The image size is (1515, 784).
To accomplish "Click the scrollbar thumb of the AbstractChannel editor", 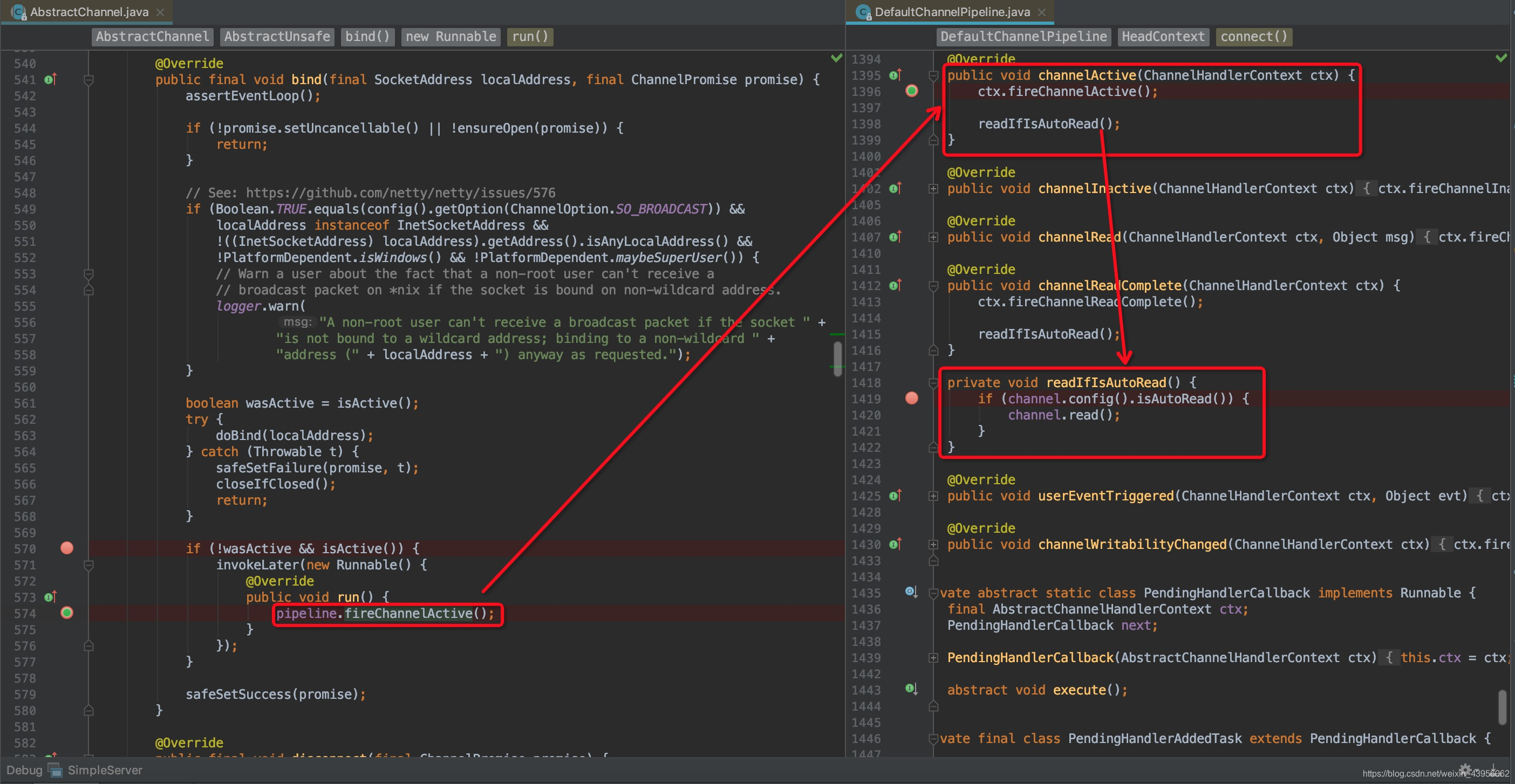I will 837,359.
